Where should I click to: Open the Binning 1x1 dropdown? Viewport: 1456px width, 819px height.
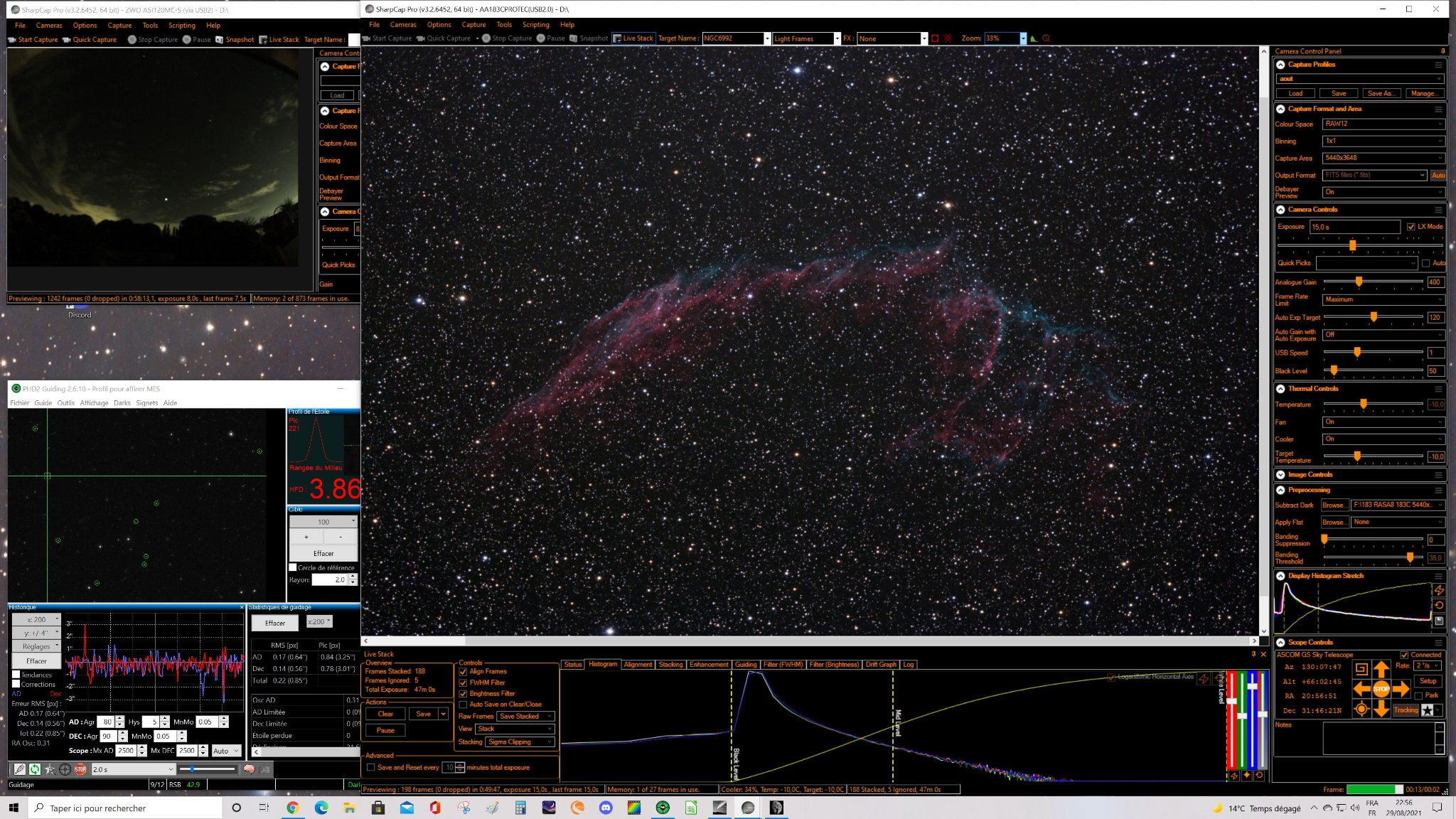tap(1383, 141)
